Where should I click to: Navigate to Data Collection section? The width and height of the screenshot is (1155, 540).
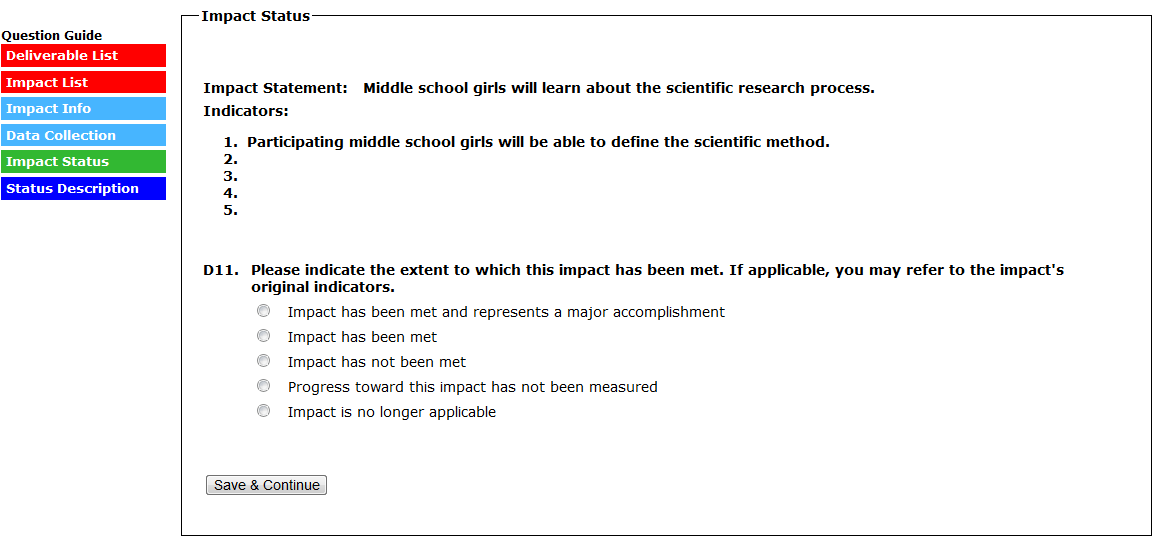pyautogui.click(x=83, y=136)
